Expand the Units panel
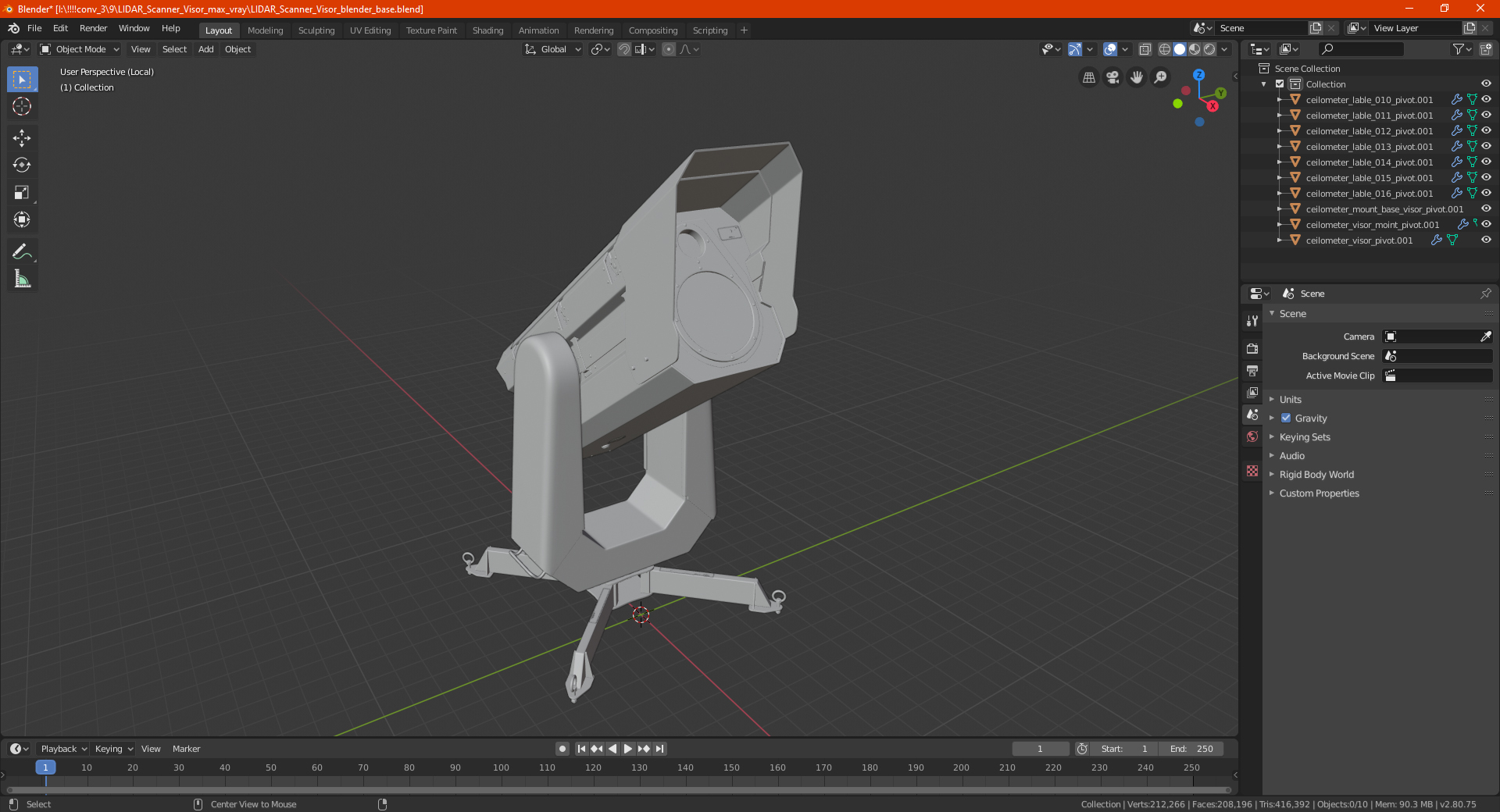 tap(1290, 400)
